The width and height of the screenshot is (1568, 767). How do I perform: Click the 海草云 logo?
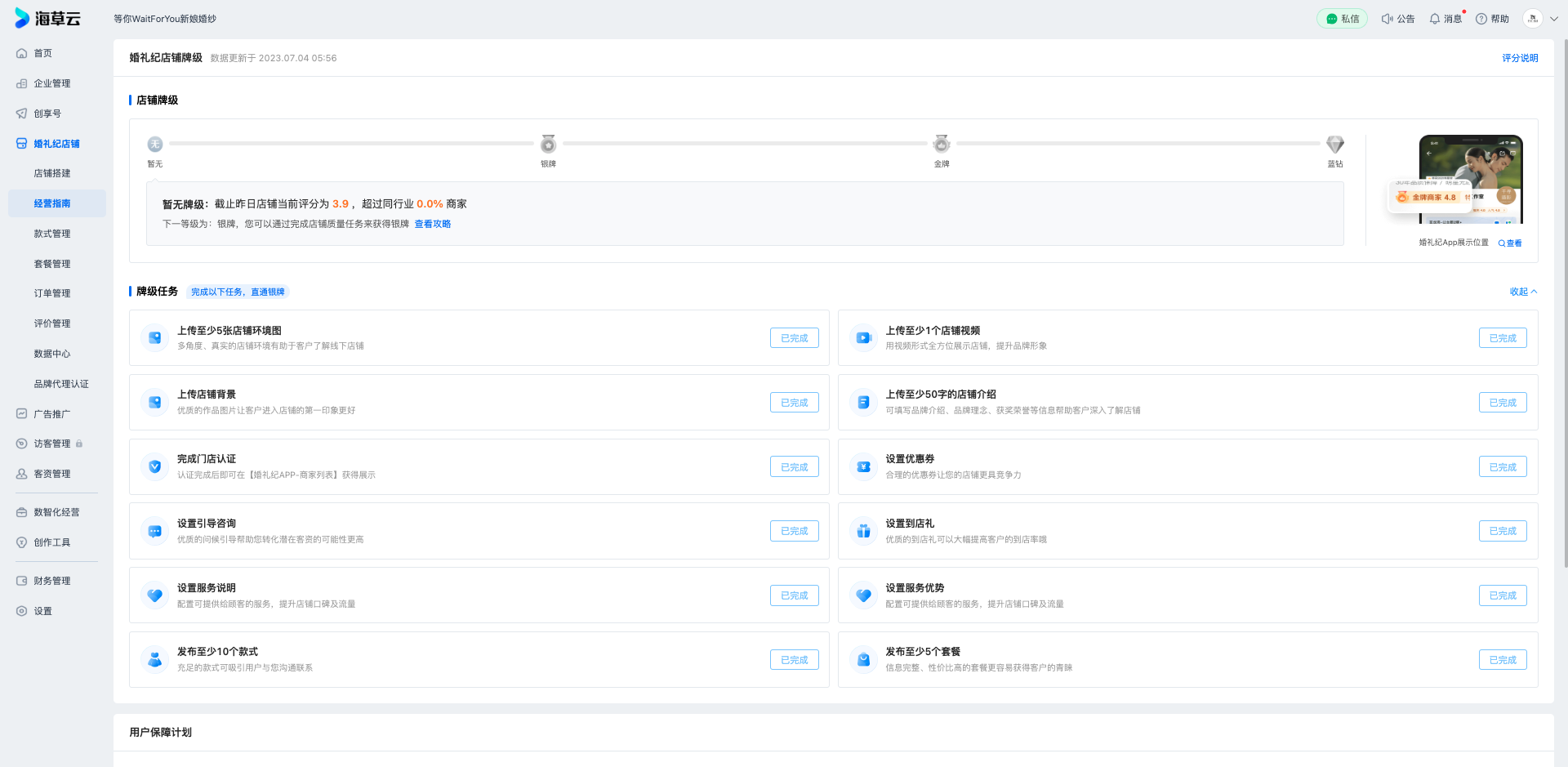[47, 18]
